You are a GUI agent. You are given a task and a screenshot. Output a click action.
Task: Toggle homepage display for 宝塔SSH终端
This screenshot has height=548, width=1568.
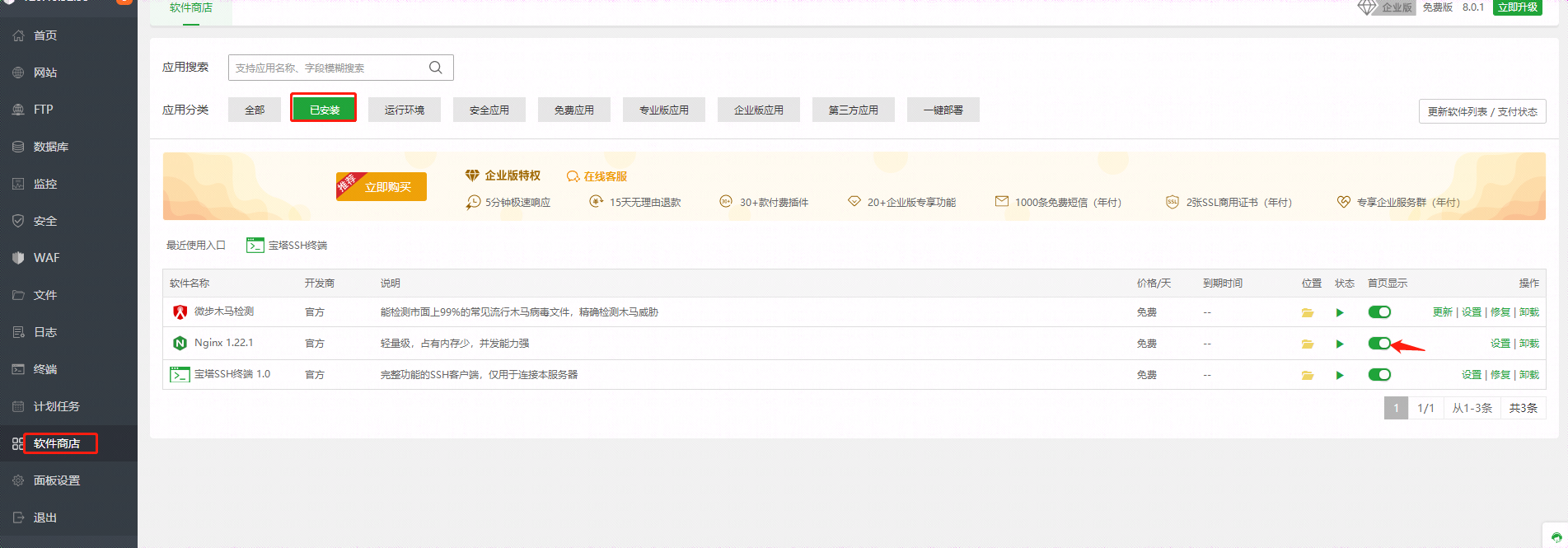[1379, 374]
